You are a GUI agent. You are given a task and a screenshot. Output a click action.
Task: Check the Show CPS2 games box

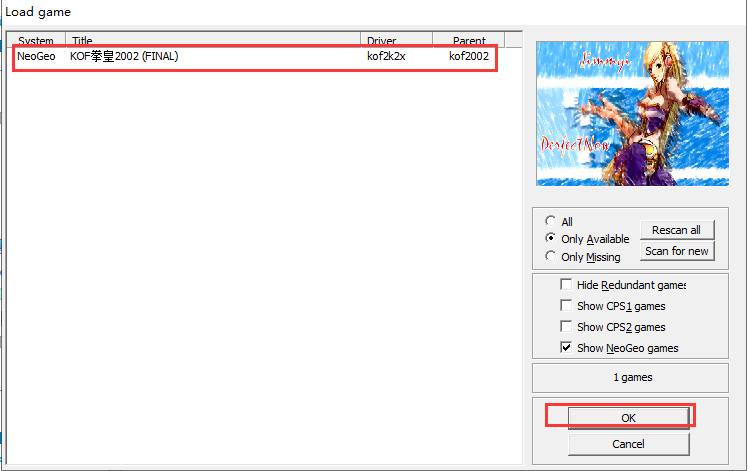point(566,326)
